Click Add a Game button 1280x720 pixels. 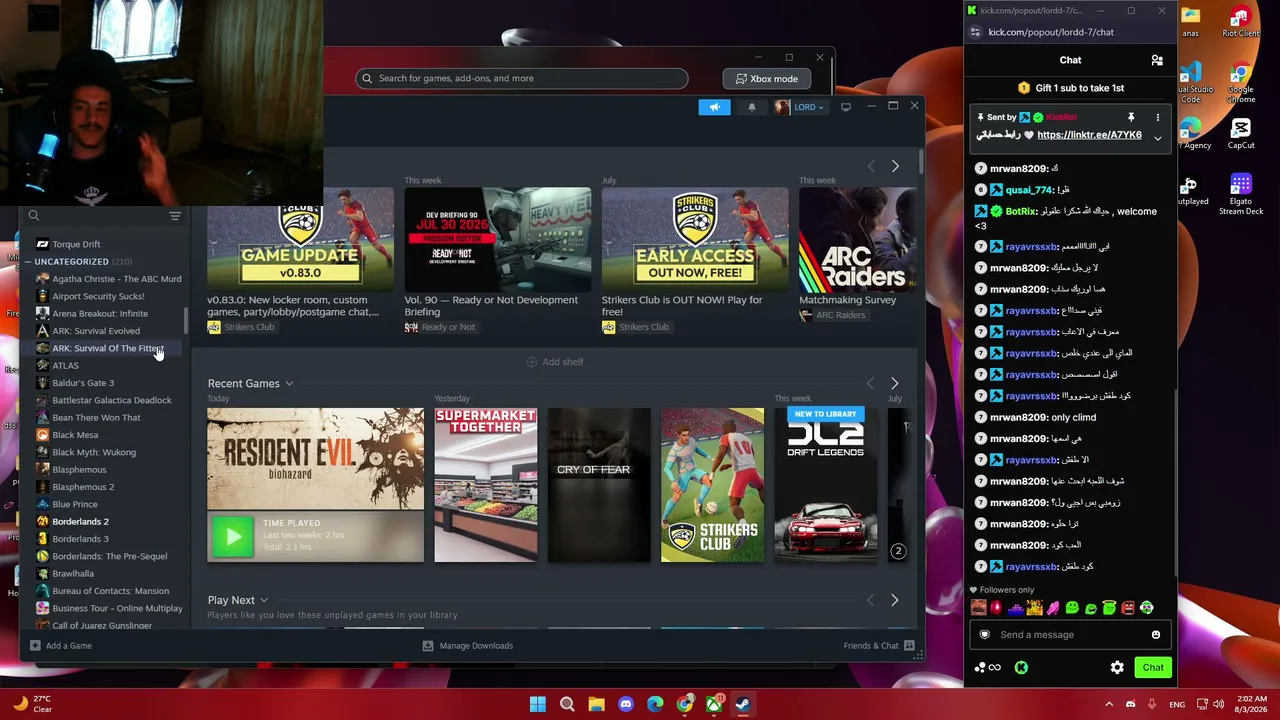pyautogui.click(x=61, y=646)
